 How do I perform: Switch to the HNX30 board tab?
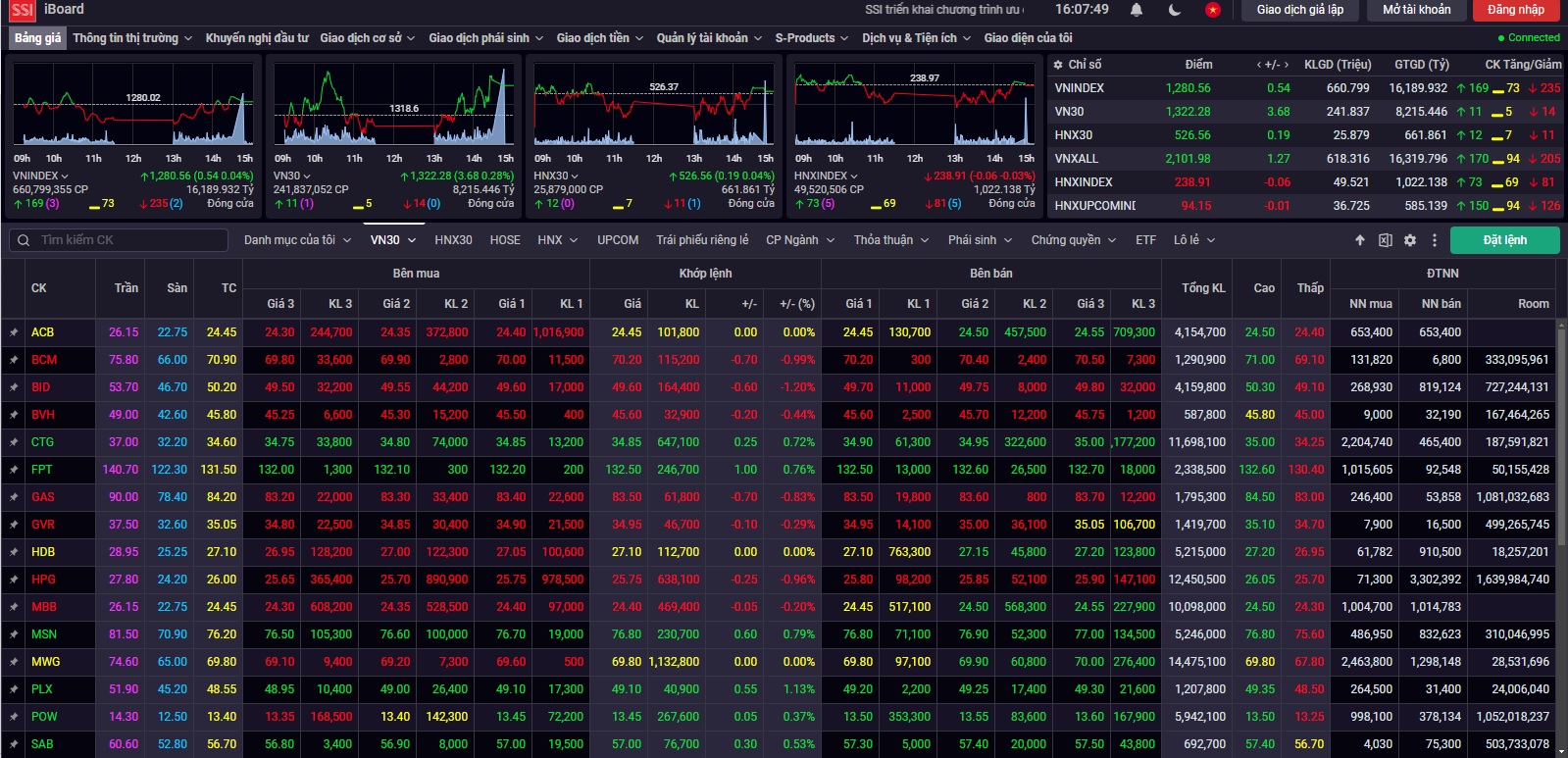click(453, 240)
